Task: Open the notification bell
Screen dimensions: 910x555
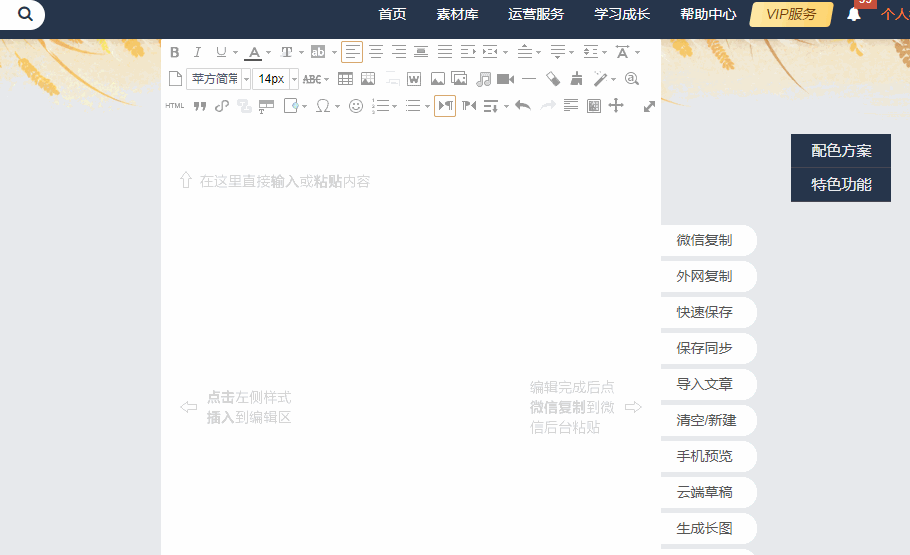Action: tap(853, 14)
